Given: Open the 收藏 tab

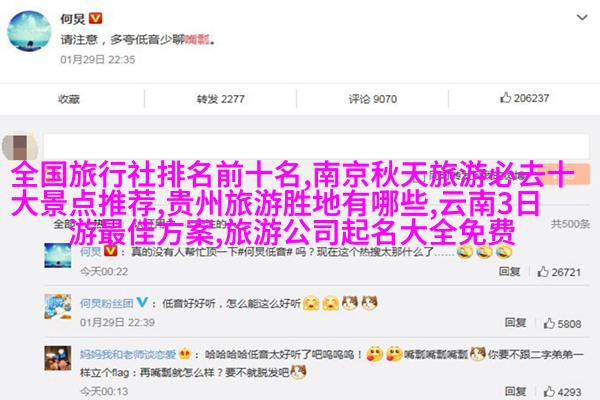Looking at the screenshot, I should click(x=69, y=99).
